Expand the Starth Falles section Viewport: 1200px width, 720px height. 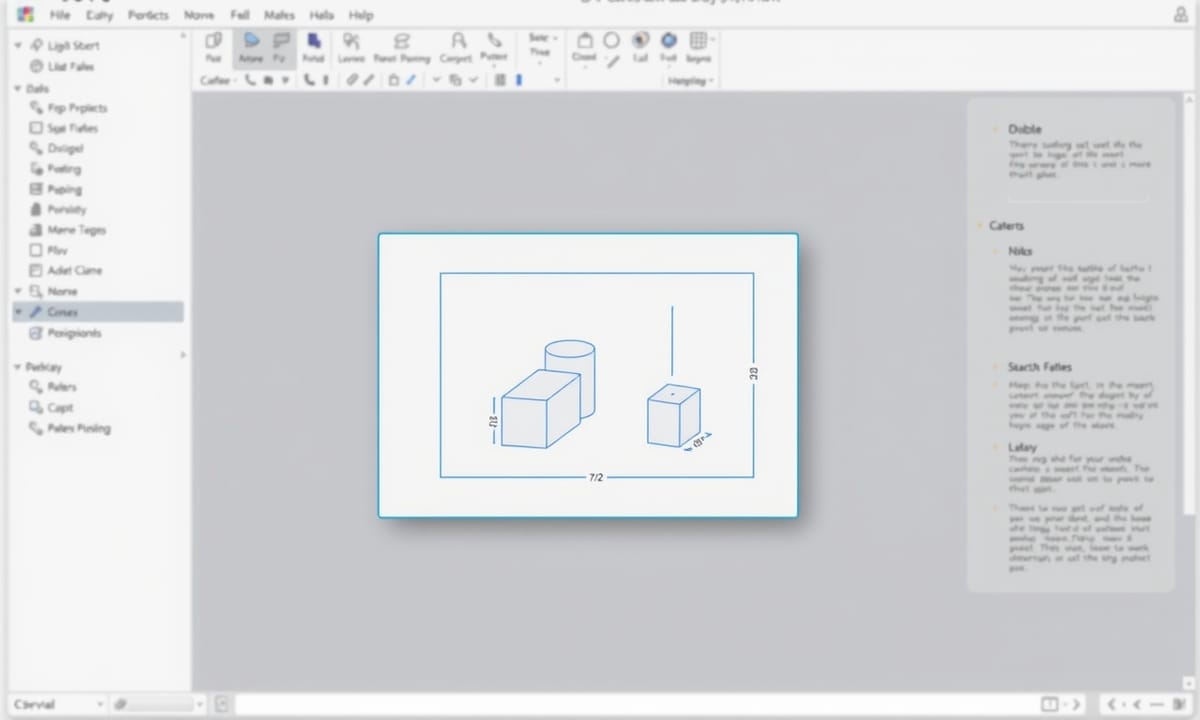pyautogui.click(x=994, y=367)
